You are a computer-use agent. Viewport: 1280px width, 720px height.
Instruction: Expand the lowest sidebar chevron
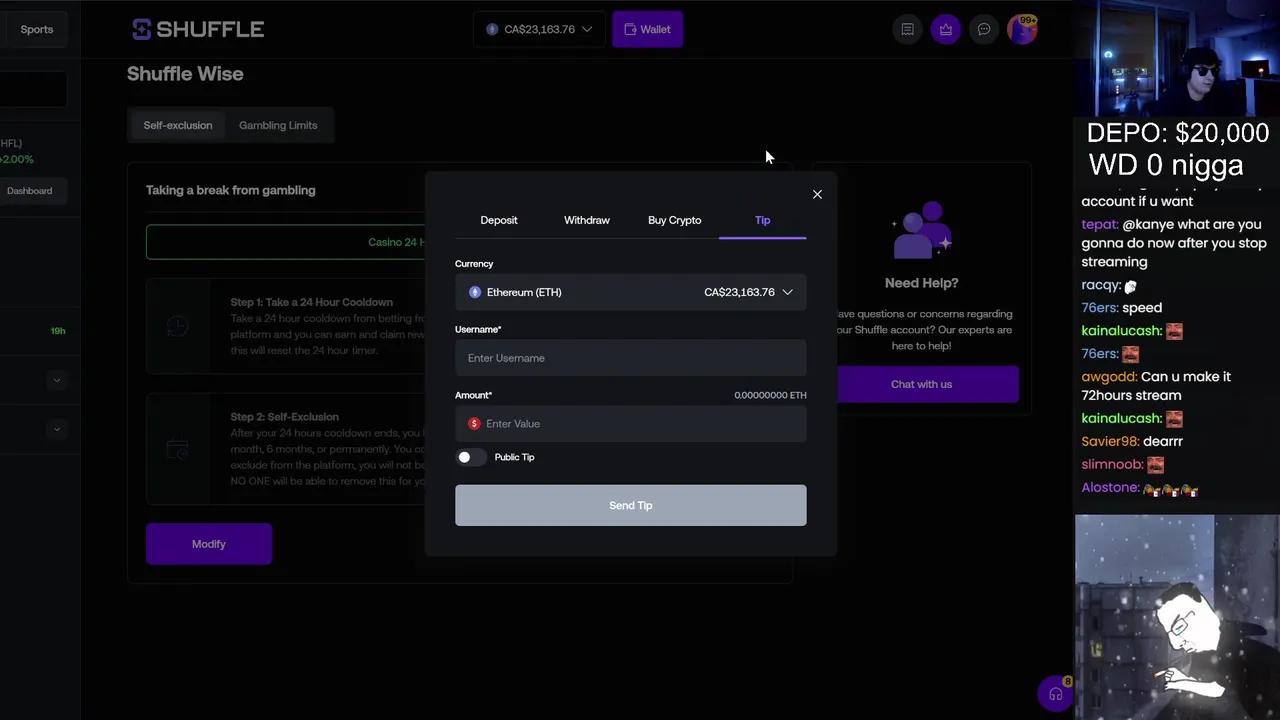[57, 429]
